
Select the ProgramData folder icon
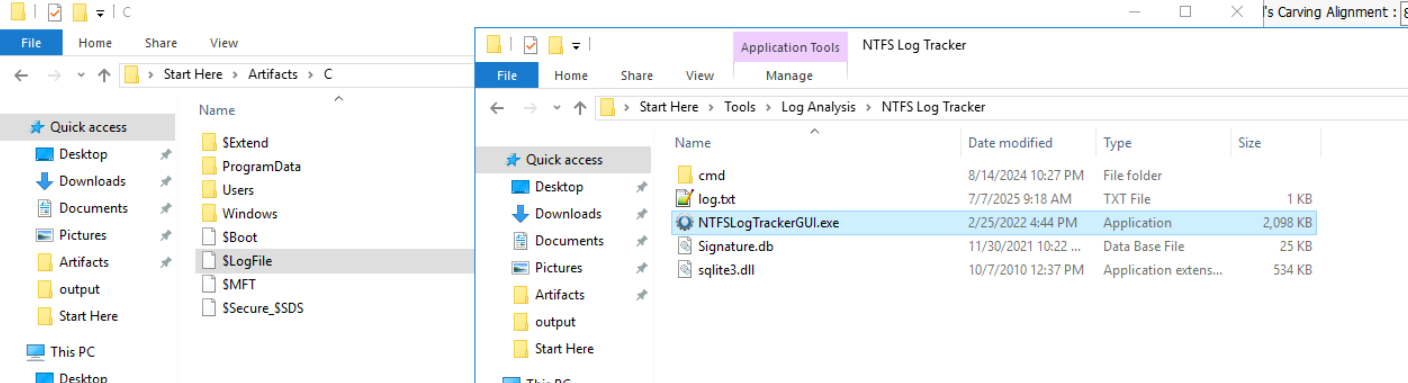[208, 166]
